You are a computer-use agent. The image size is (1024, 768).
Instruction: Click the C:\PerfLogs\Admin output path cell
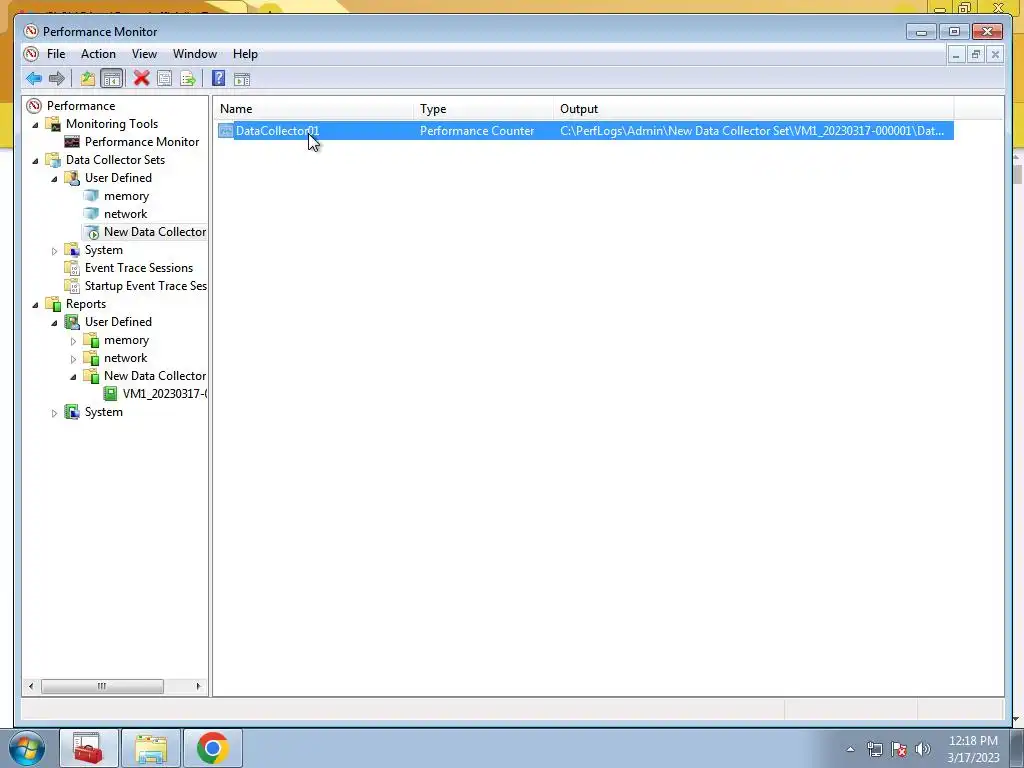click(752, 131)
